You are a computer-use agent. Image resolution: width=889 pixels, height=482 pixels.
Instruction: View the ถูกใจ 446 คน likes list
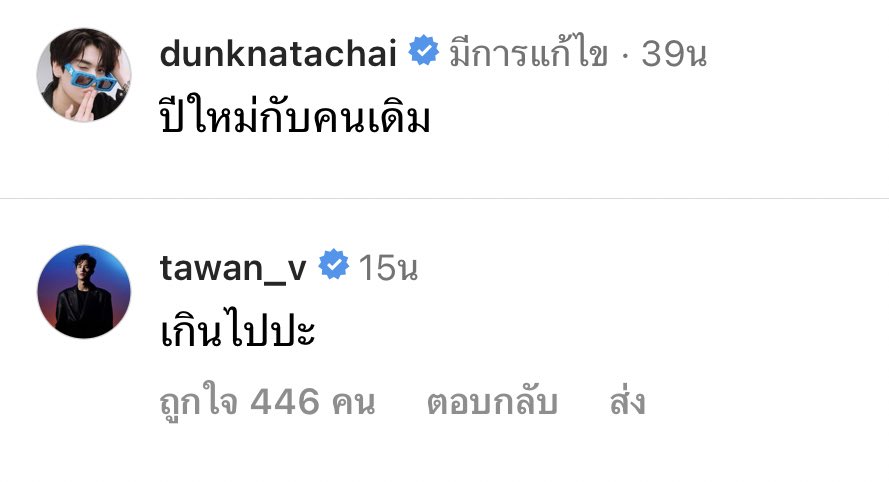(268, 401)
